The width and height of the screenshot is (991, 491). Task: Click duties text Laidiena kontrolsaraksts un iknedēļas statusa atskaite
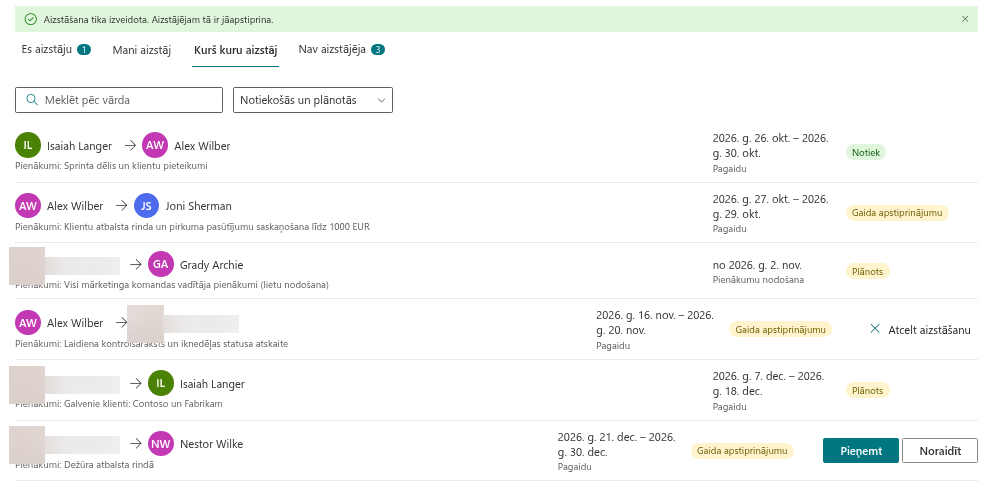(x=152, y=344)
